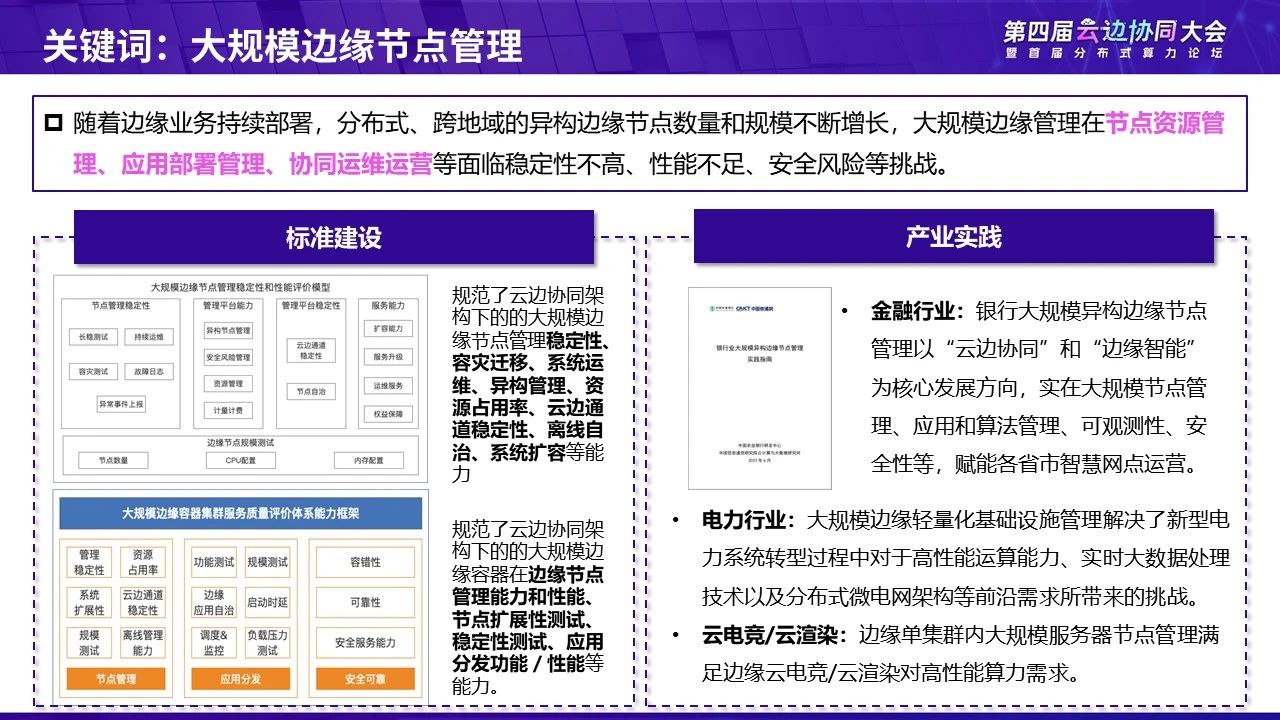Select the 边缘应用自治 box

214,602
